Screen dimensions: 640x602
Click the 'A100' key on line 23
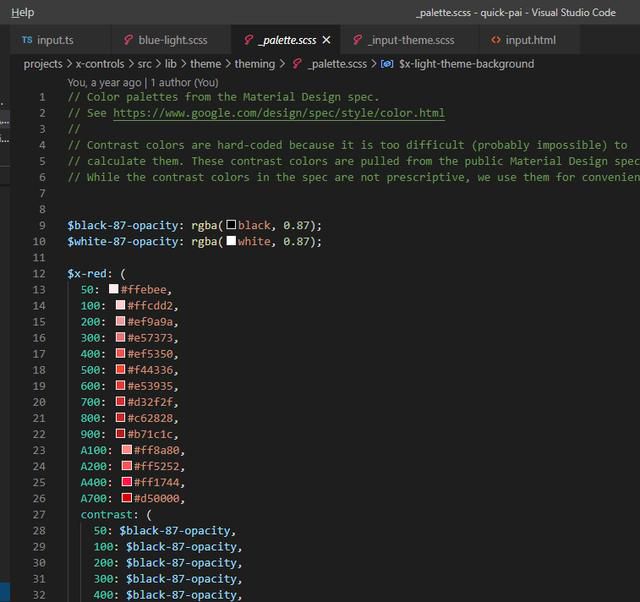pyautogui.click(x=93, y=450)
